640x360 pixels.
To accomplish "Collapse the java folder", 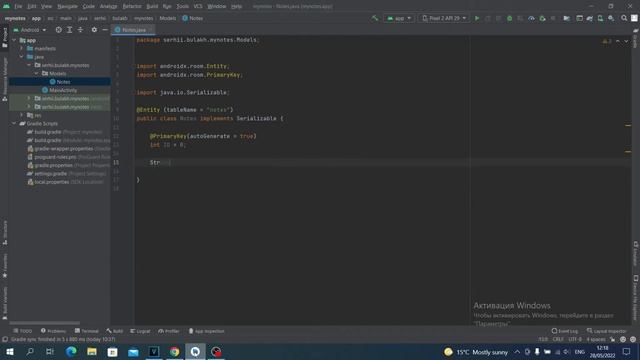I will pos(22,57).
